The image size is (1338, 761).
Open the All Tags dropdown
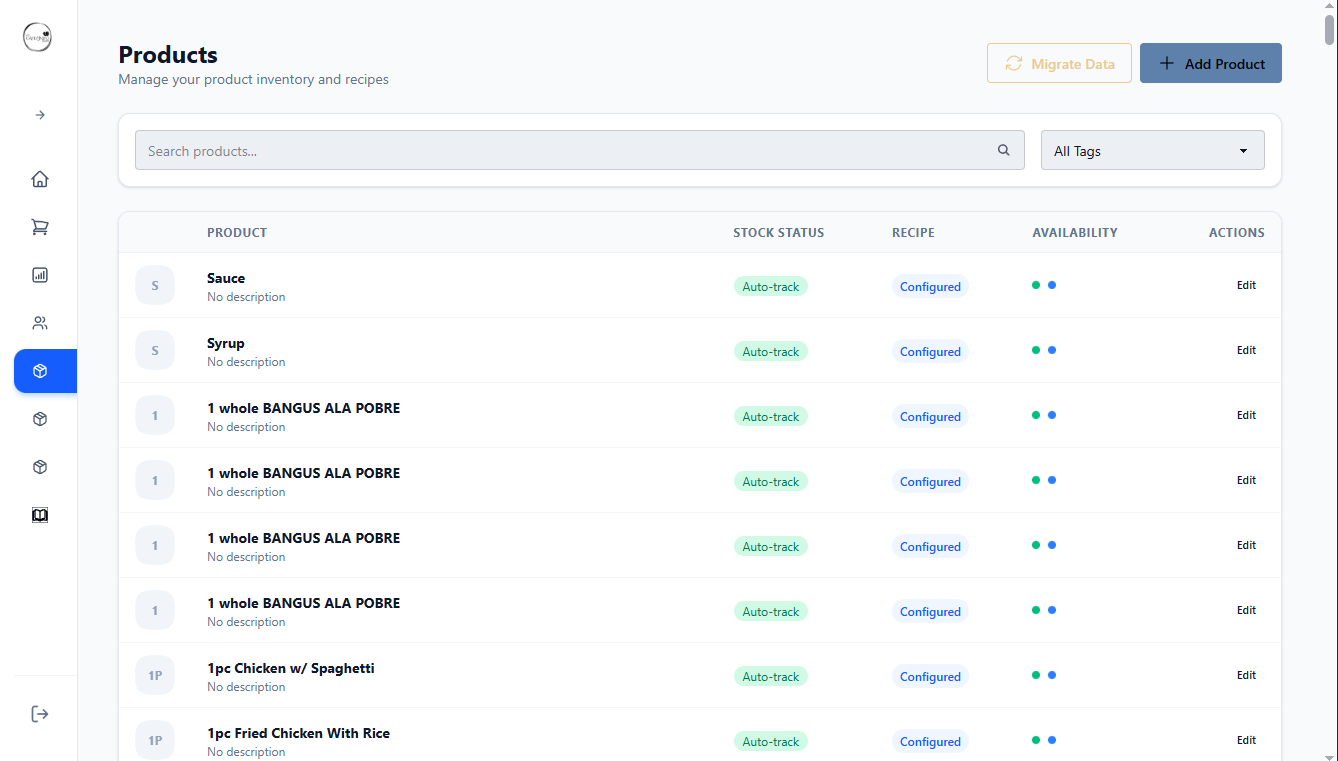click(x=1153, y=150)
